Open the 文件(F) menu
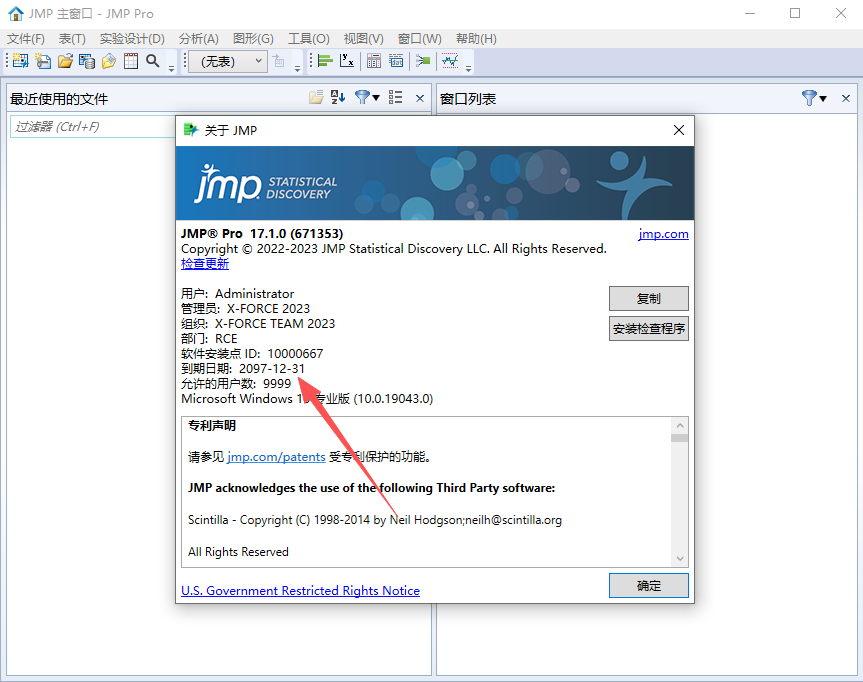Viewport: 863px width, 682px height. tap(25, 39)
